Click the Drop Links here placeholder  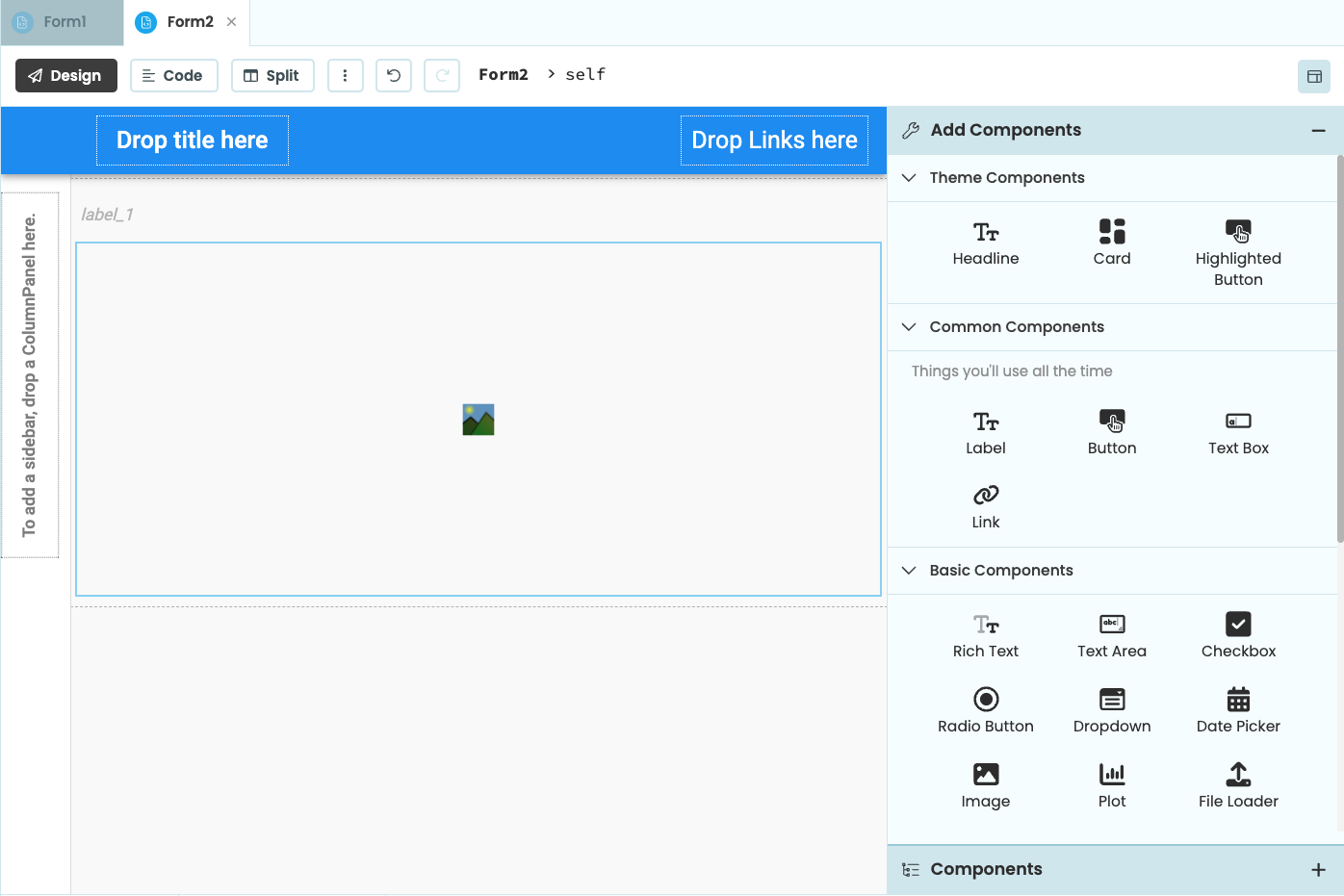(x=773, y=141)
